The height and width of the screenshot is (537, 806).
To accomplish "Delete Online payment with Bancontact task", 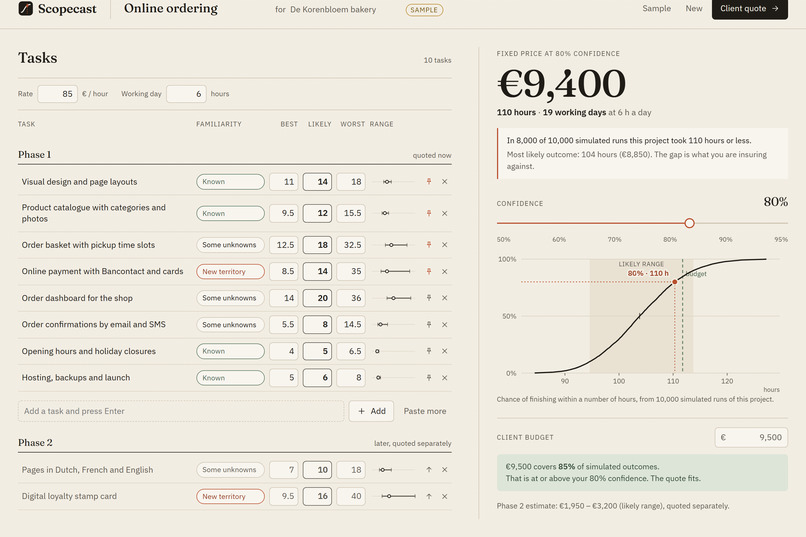I will coord(445,271).
